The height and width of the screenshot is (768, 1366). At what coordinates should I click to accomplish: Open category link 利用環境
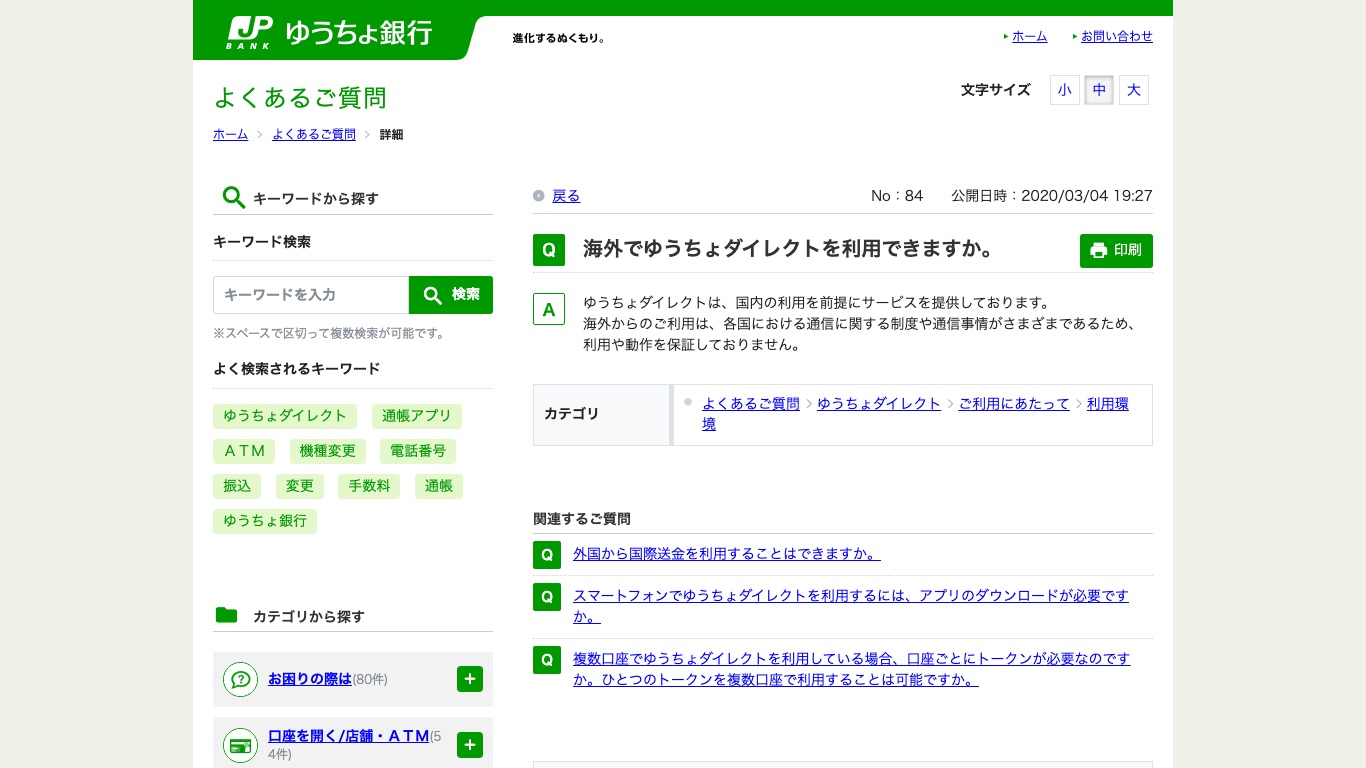point(1108,404)
